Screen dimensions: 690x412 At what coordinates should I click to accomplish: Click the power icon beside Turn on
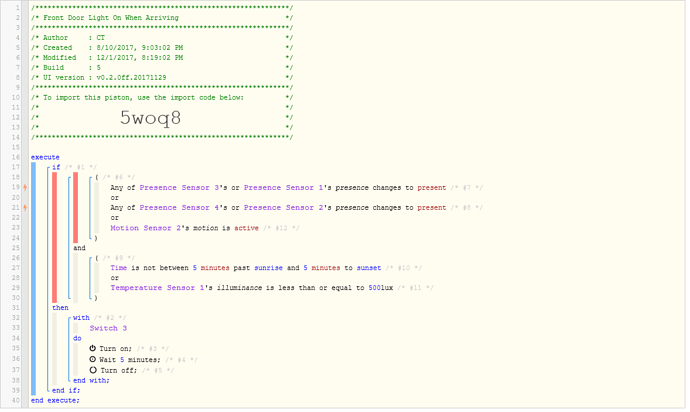point(92,349)
